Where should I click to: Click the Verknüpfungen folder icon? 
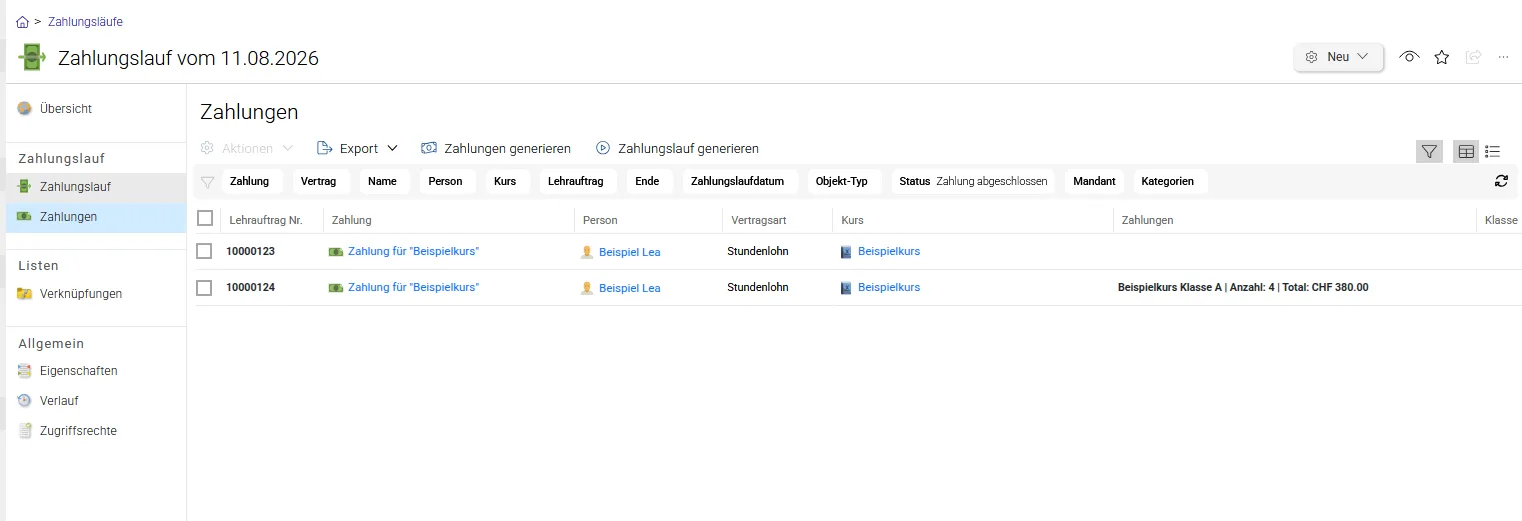coord(24,294)
